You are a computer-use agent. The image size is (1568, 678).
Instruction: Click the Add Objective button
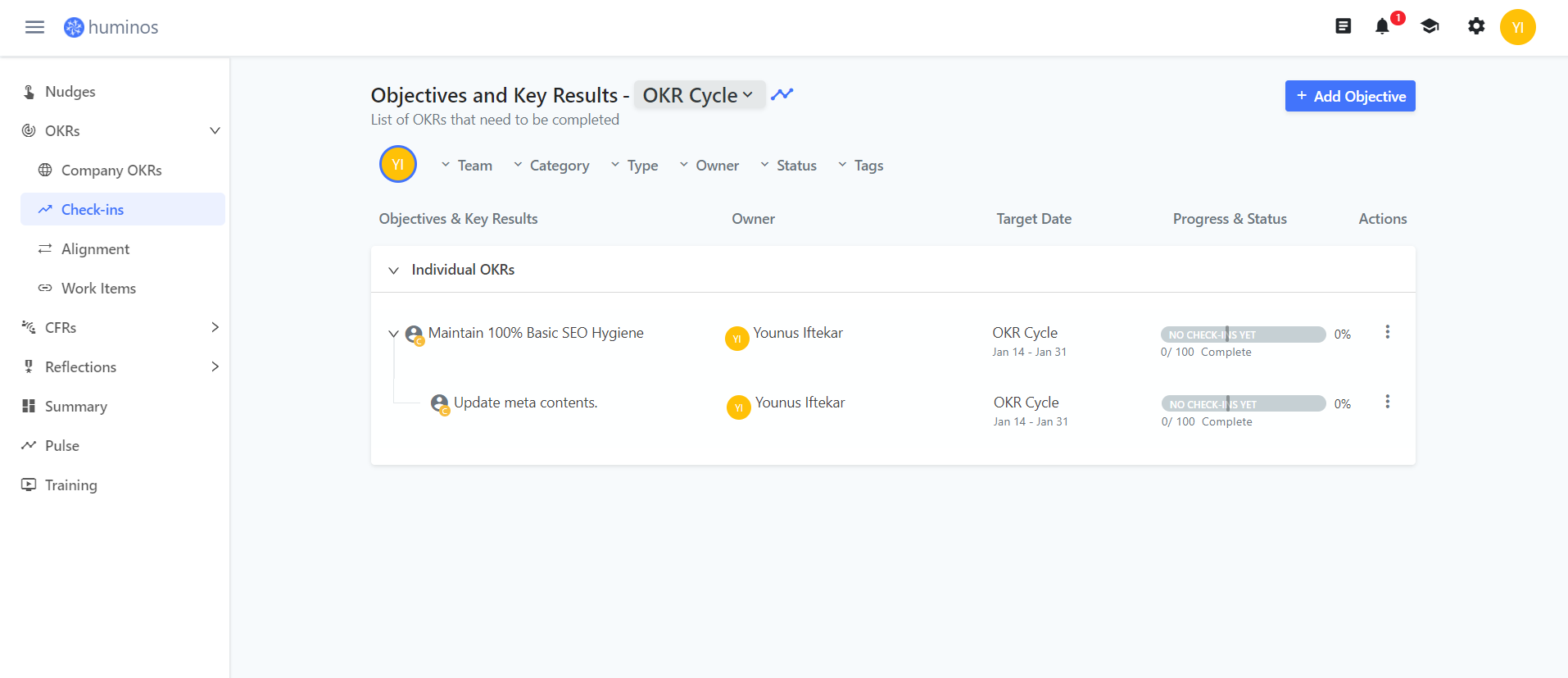coord(1350,96)
